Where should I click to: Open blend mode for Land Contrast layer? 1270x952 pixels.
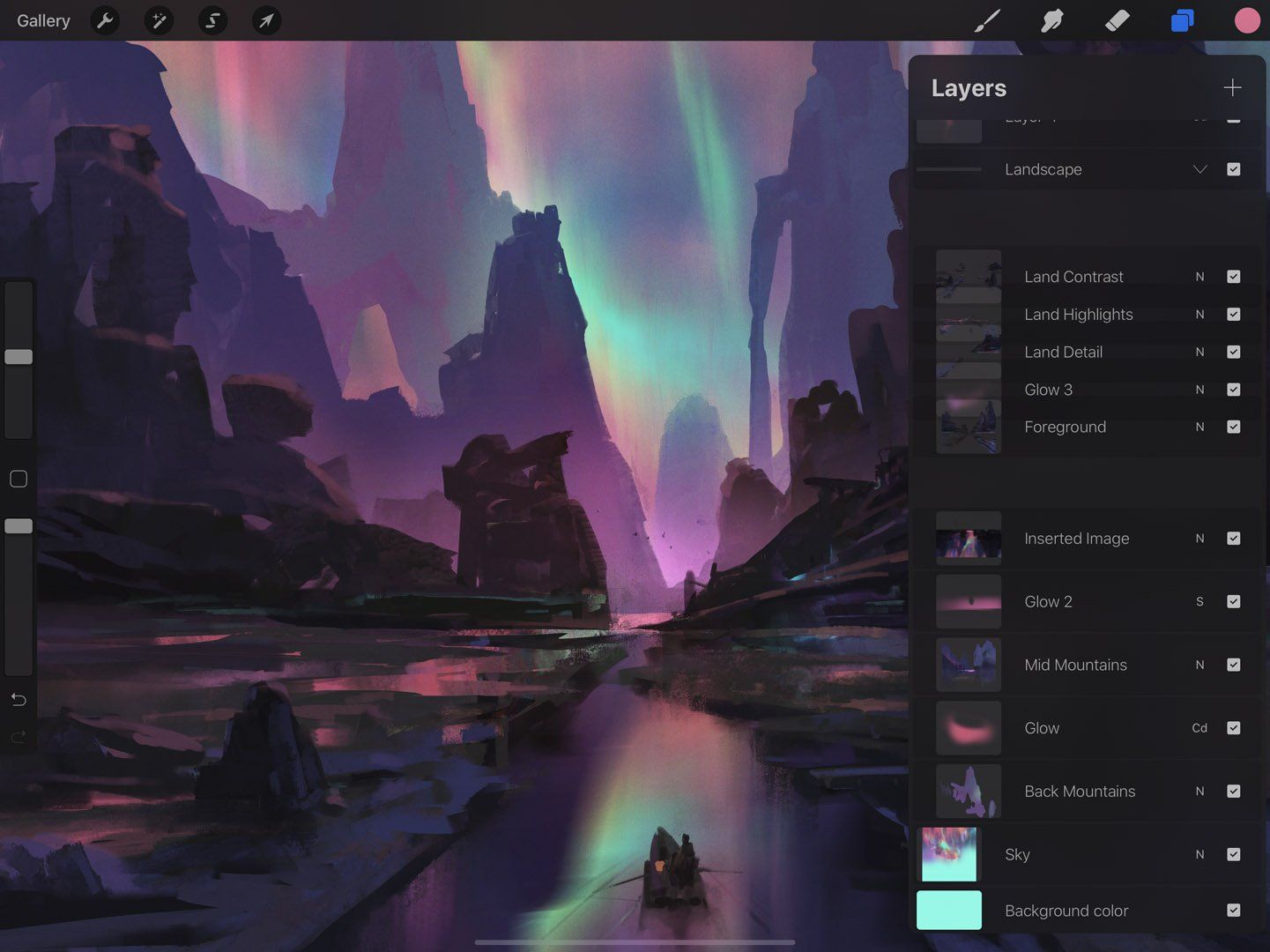[1199, 276]
